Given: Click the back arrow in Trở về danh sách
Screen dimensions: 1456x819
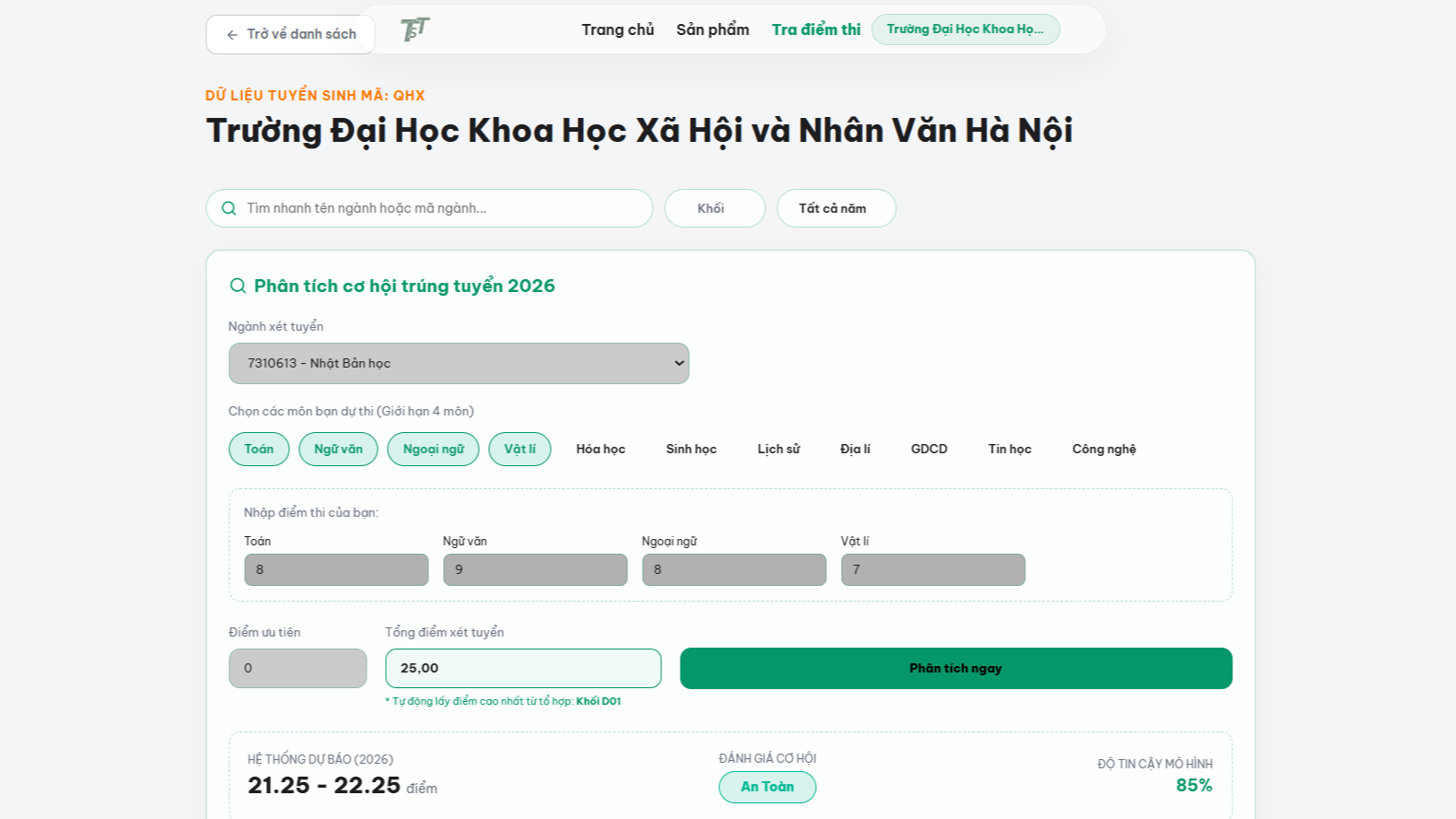Looking at the screenshot, I should (232, 34).
